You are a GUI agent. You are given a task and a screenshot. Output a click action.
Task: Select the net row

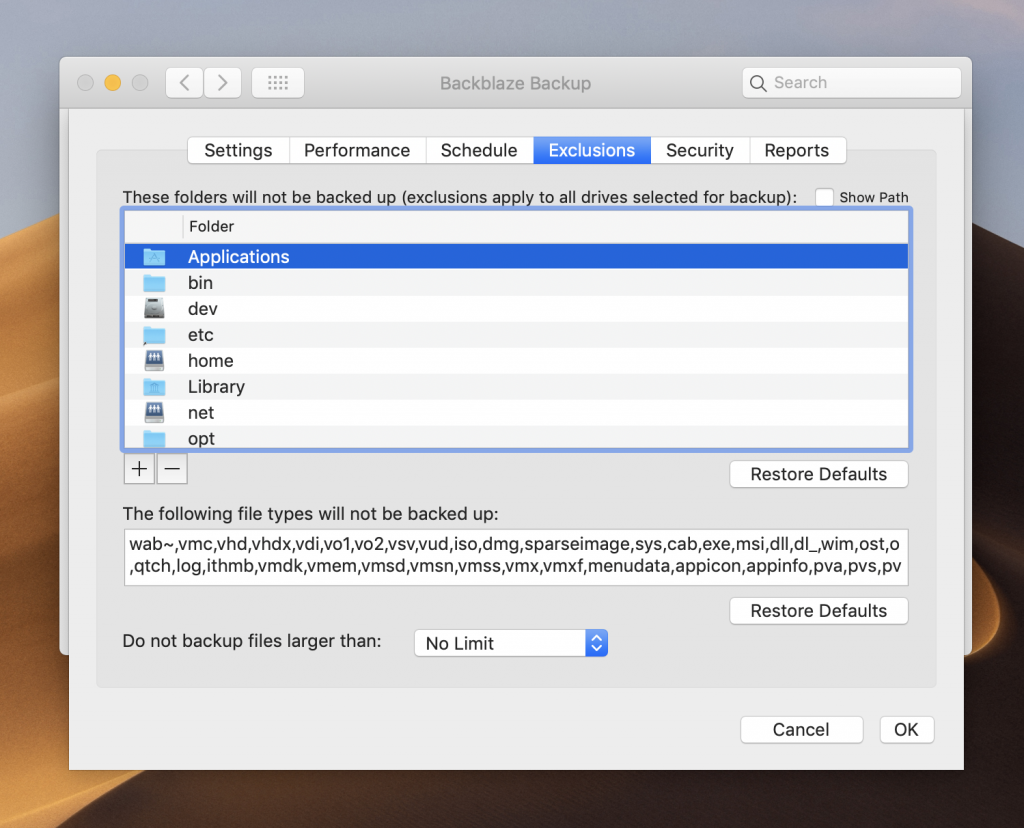point(516,413)
